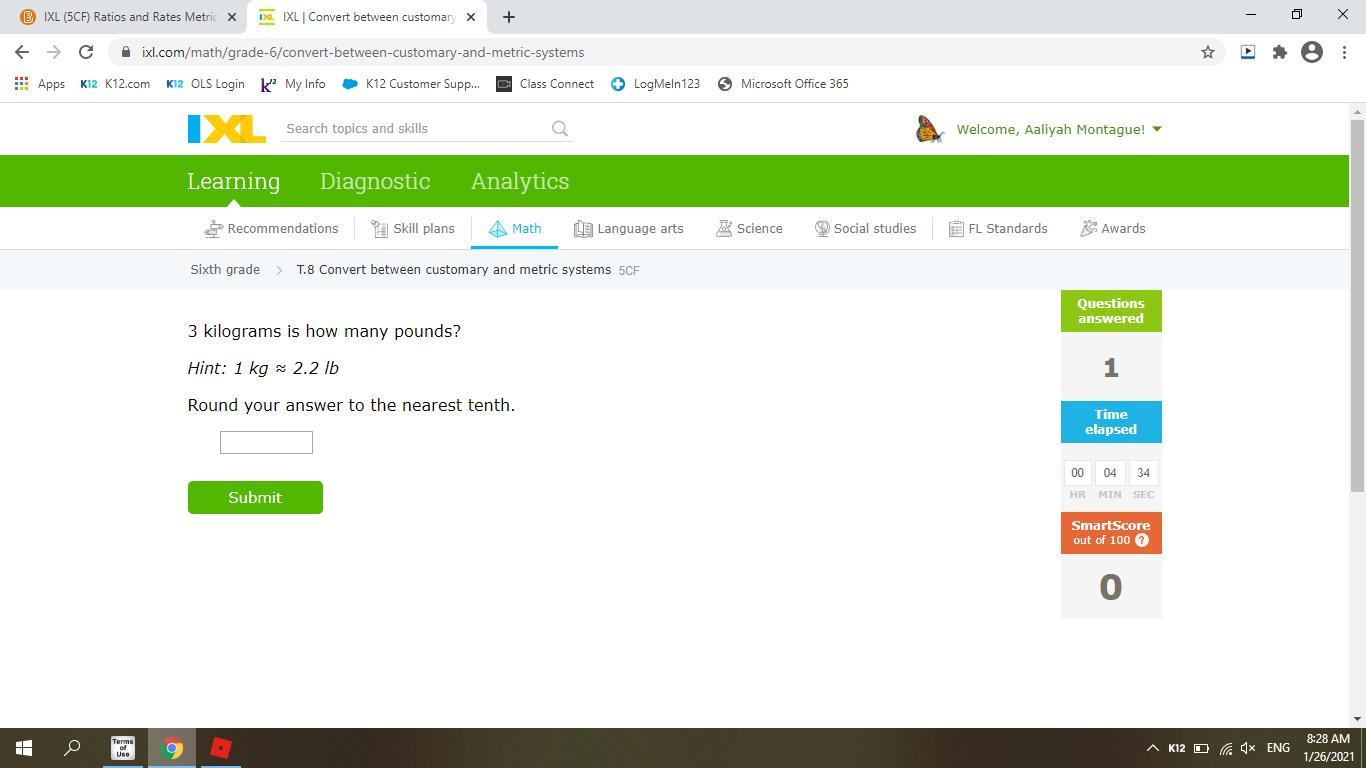Switch to the Analytics tab
The width and height of the screenshot is (1366, 768).
520,181
